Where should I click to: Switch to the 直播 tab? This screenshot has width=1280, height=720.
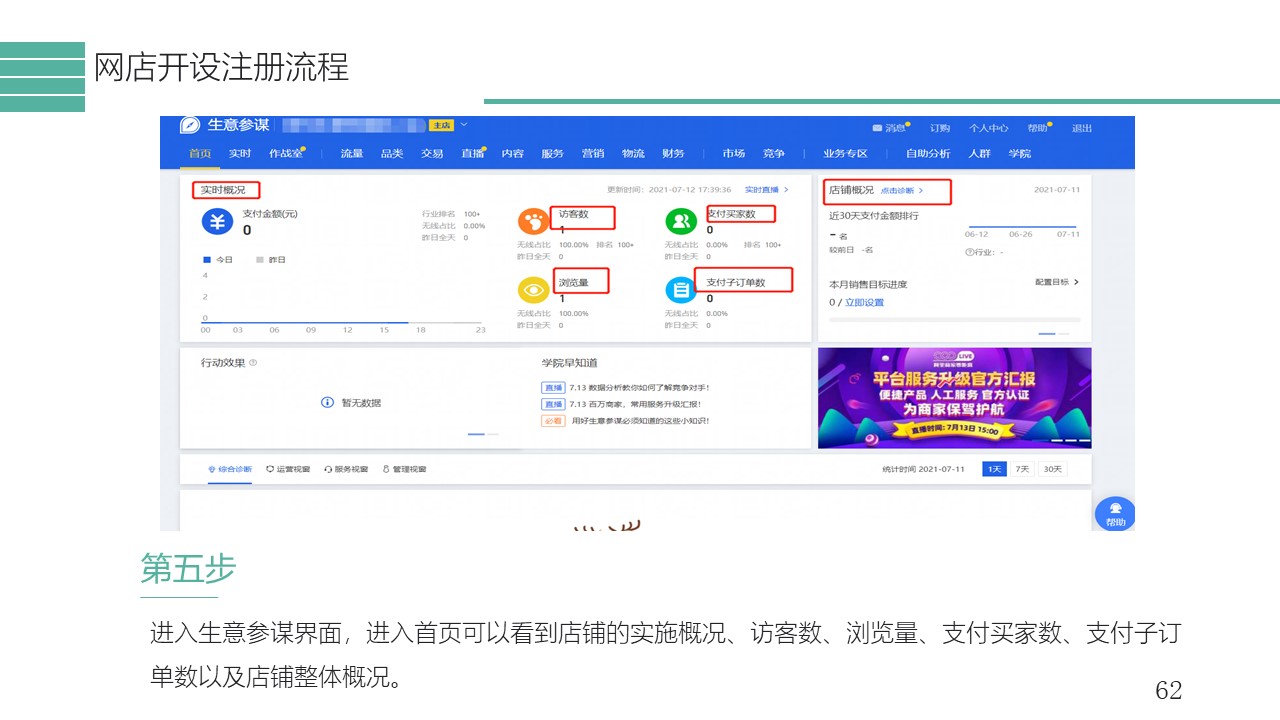(x=472, y=154)
